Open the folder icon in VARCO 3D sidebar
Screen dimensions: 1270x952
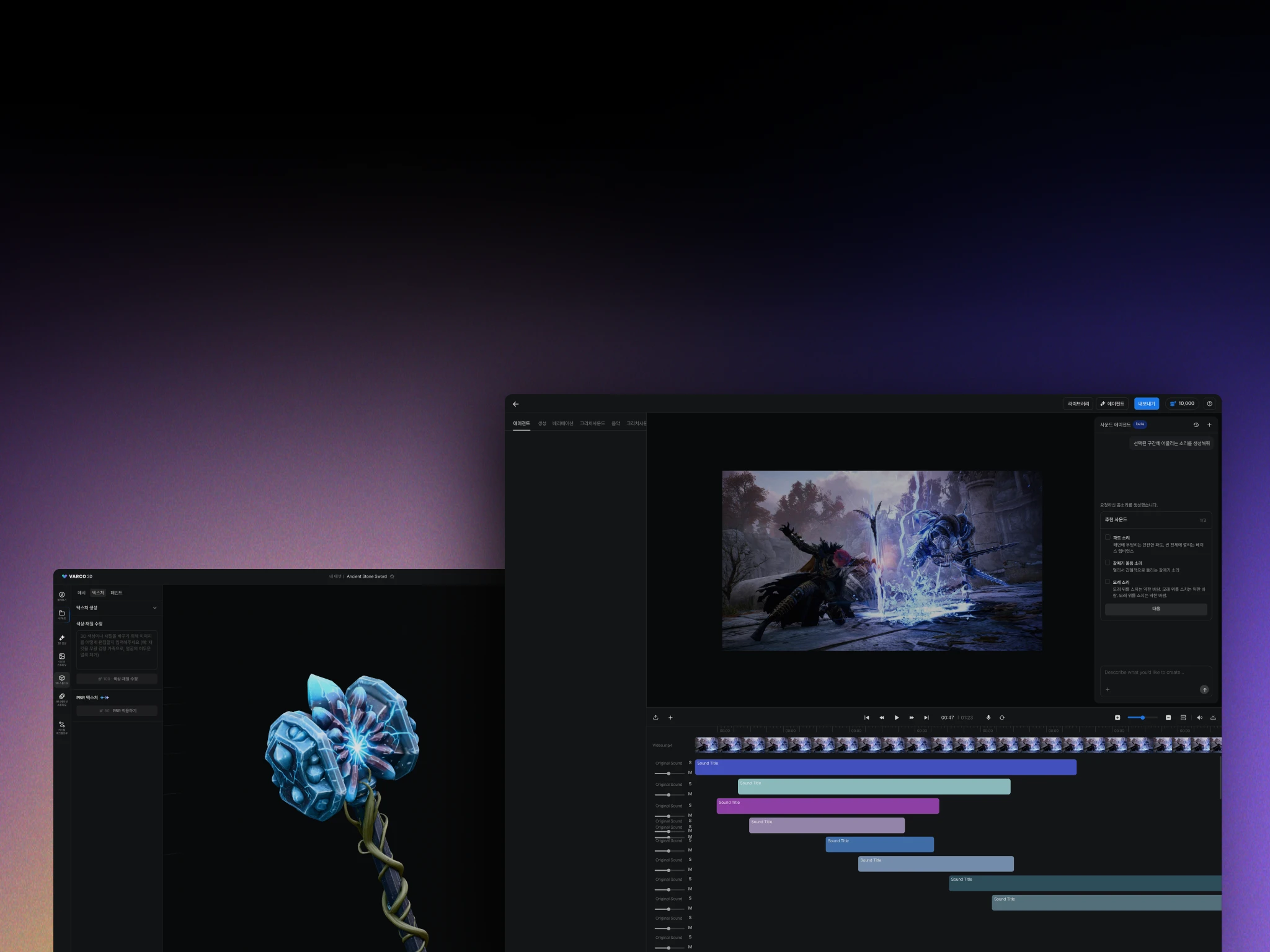[61, 614]
